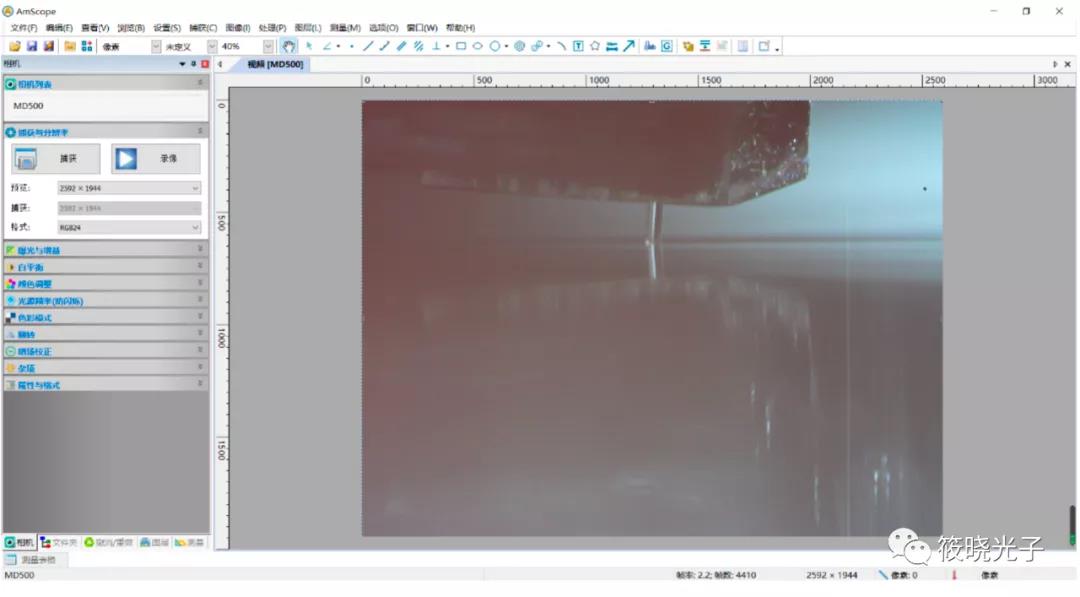
Task: Select the hand pan tool
Action: pyautogui.click(x=288, y=46)
